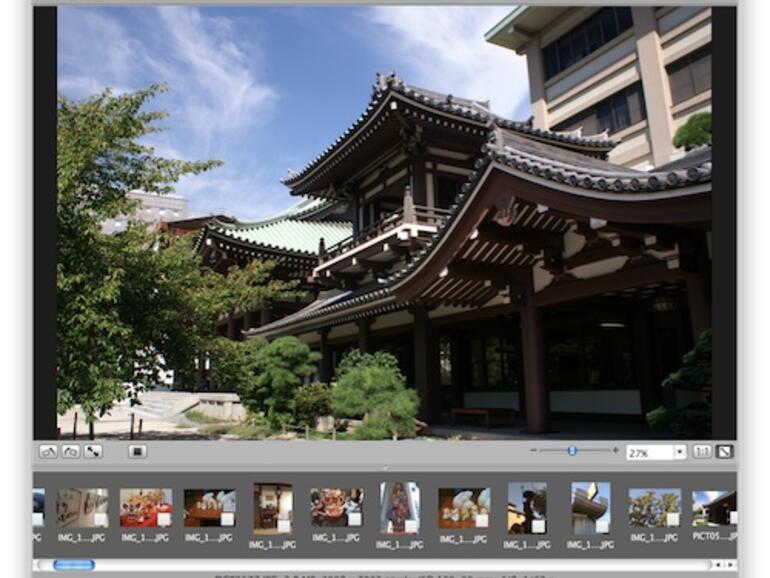Check the box on calligraphy thumbnail

coord(100,520)
